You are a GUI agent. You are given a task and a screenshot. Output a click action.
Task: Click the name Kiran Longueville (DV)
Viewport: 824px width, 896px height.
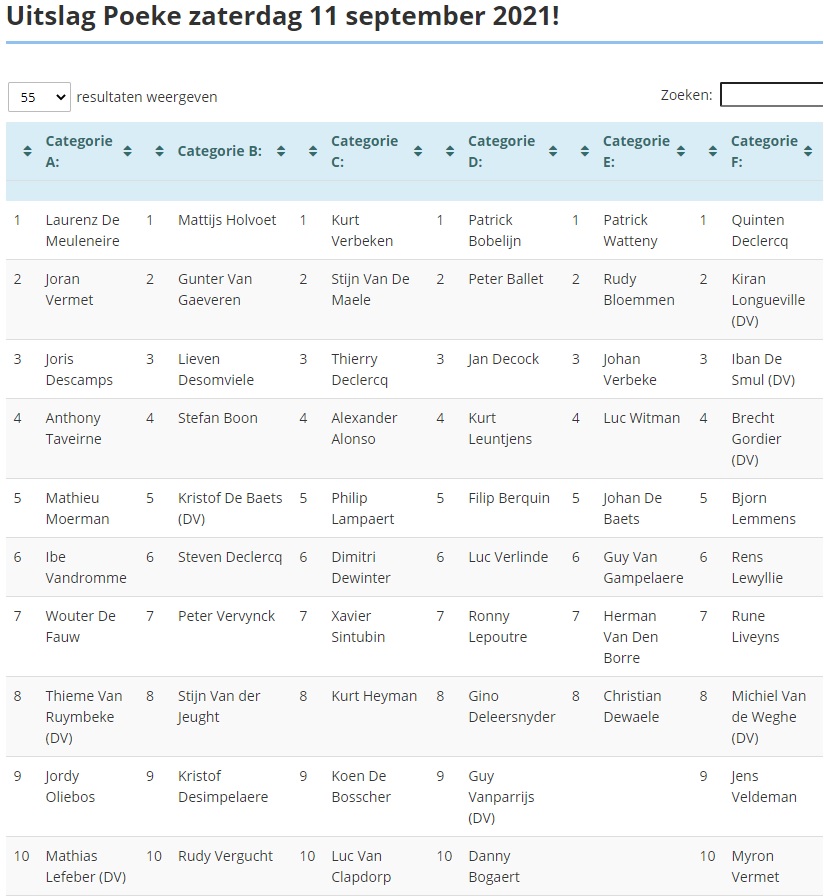tap(768, 300)
